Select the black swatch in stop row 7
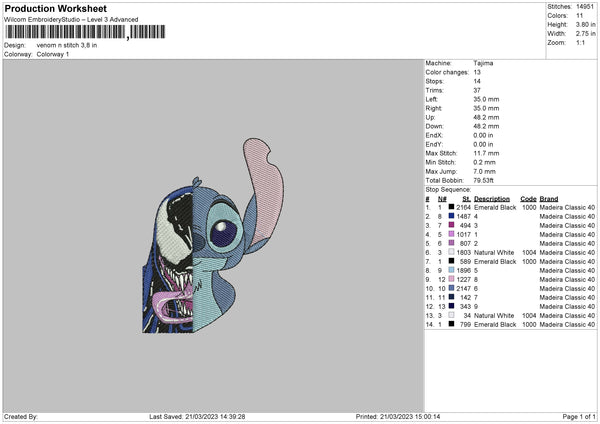 [452, 261]
